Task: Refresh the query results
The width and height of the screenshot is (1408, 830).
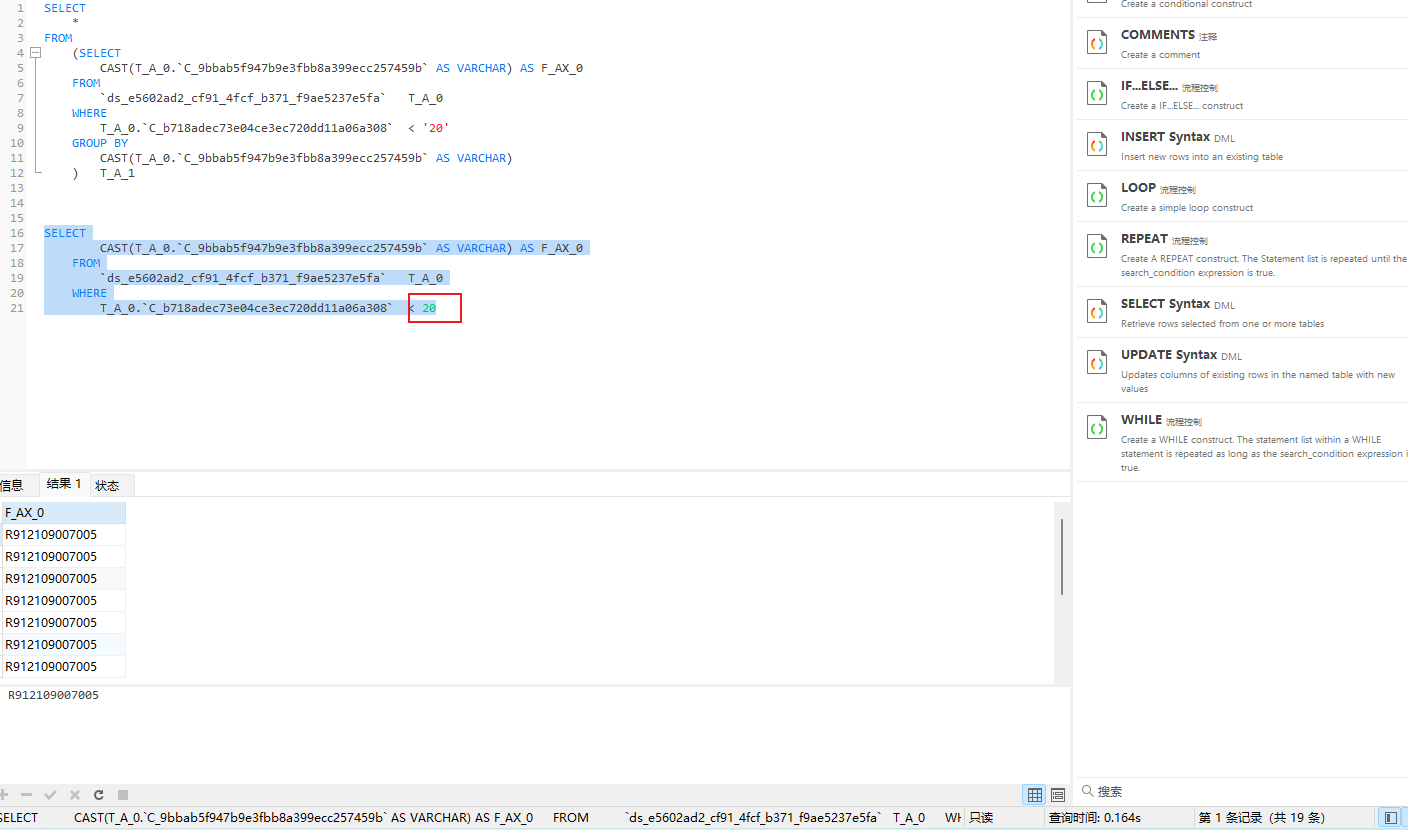Action: (x=98, y=794)
